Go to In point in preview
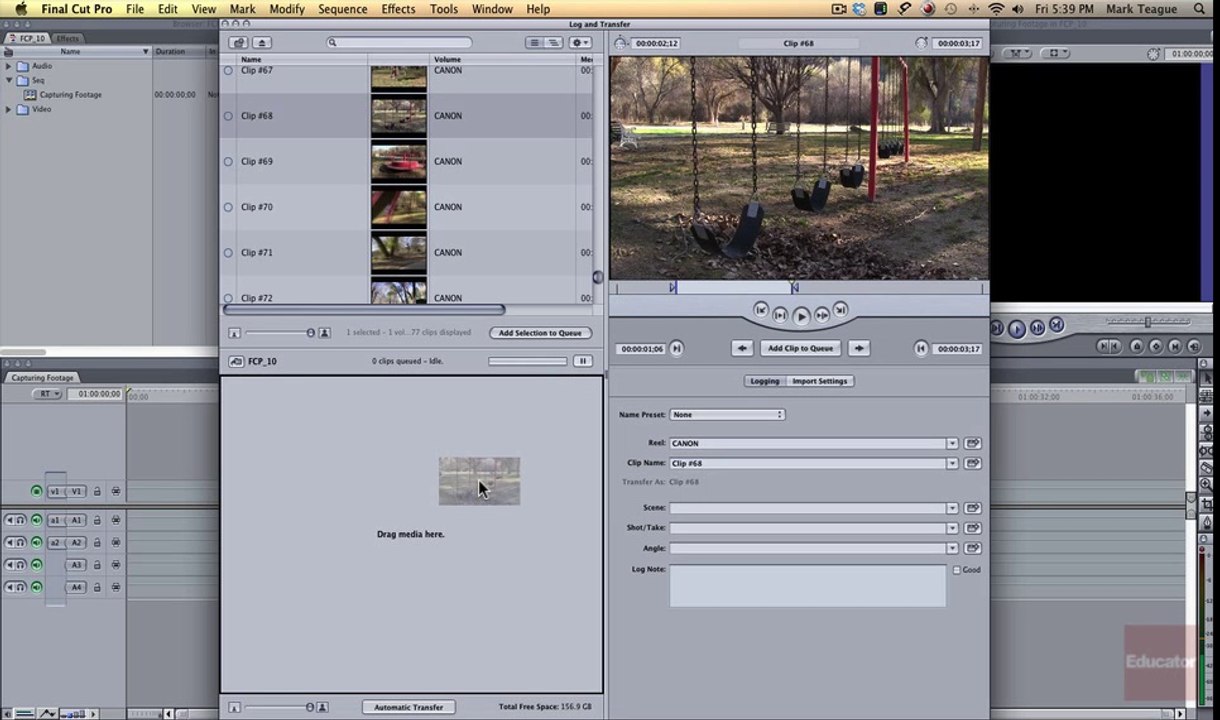1220x720 pixels. pos(761,311)
